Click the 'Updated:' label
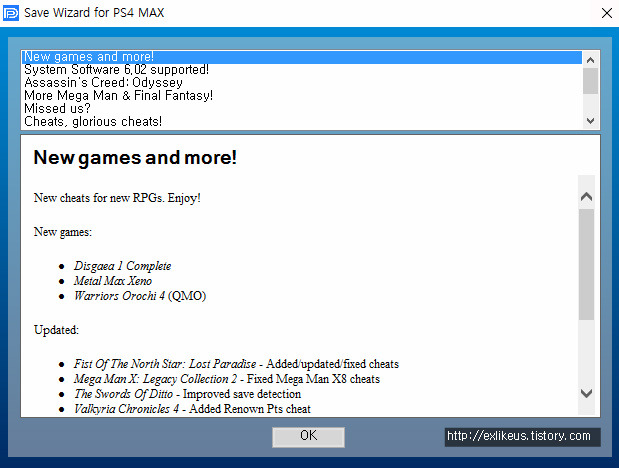Viewport: 619px width, 468px height. click(x=56, y=330)
